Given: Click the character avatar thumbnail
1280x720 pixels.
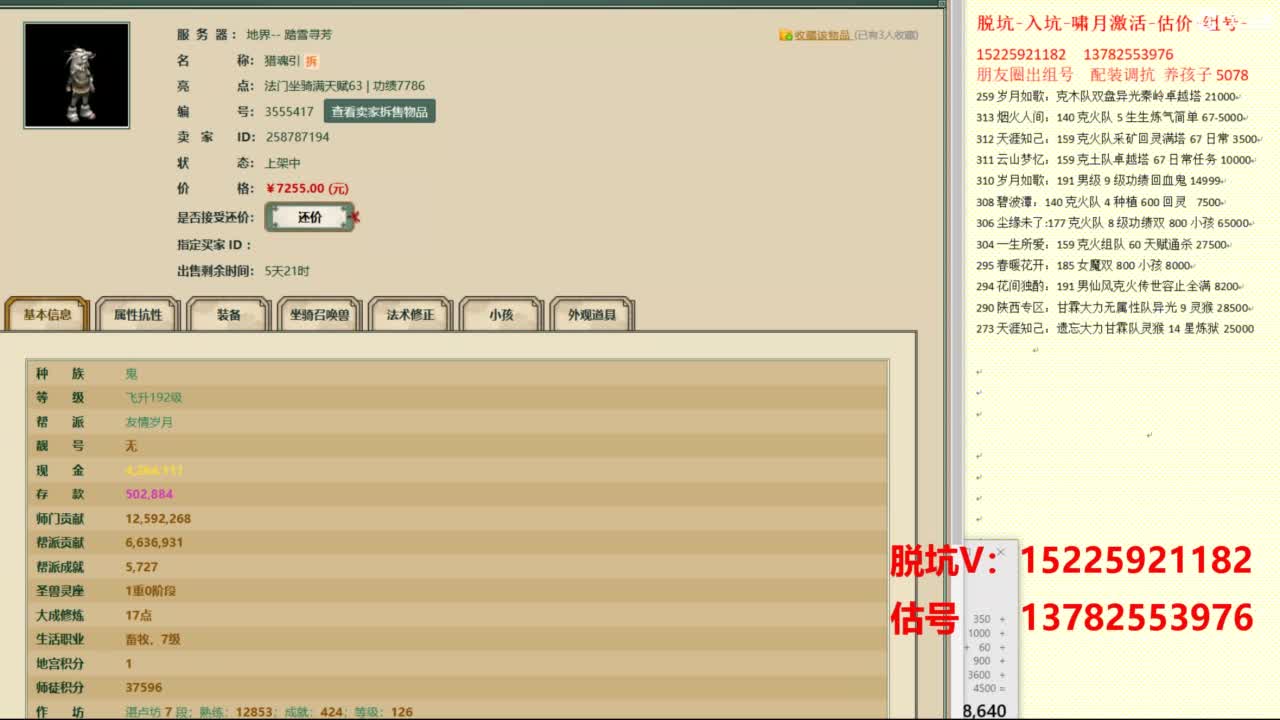Looking at the screenshot, I should [77, 75].
